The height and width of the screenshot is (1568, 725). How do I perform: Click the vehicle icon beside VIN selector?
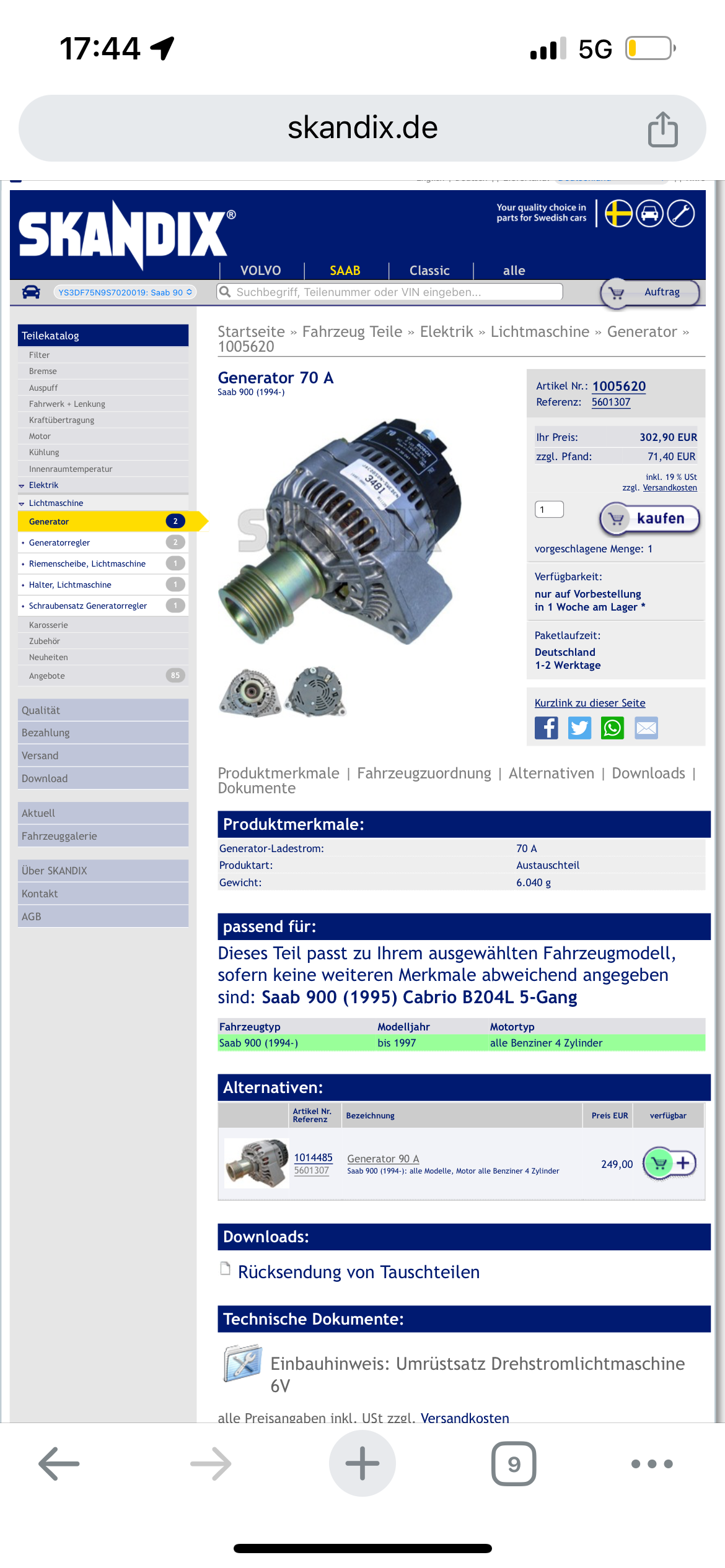point(31,292)
